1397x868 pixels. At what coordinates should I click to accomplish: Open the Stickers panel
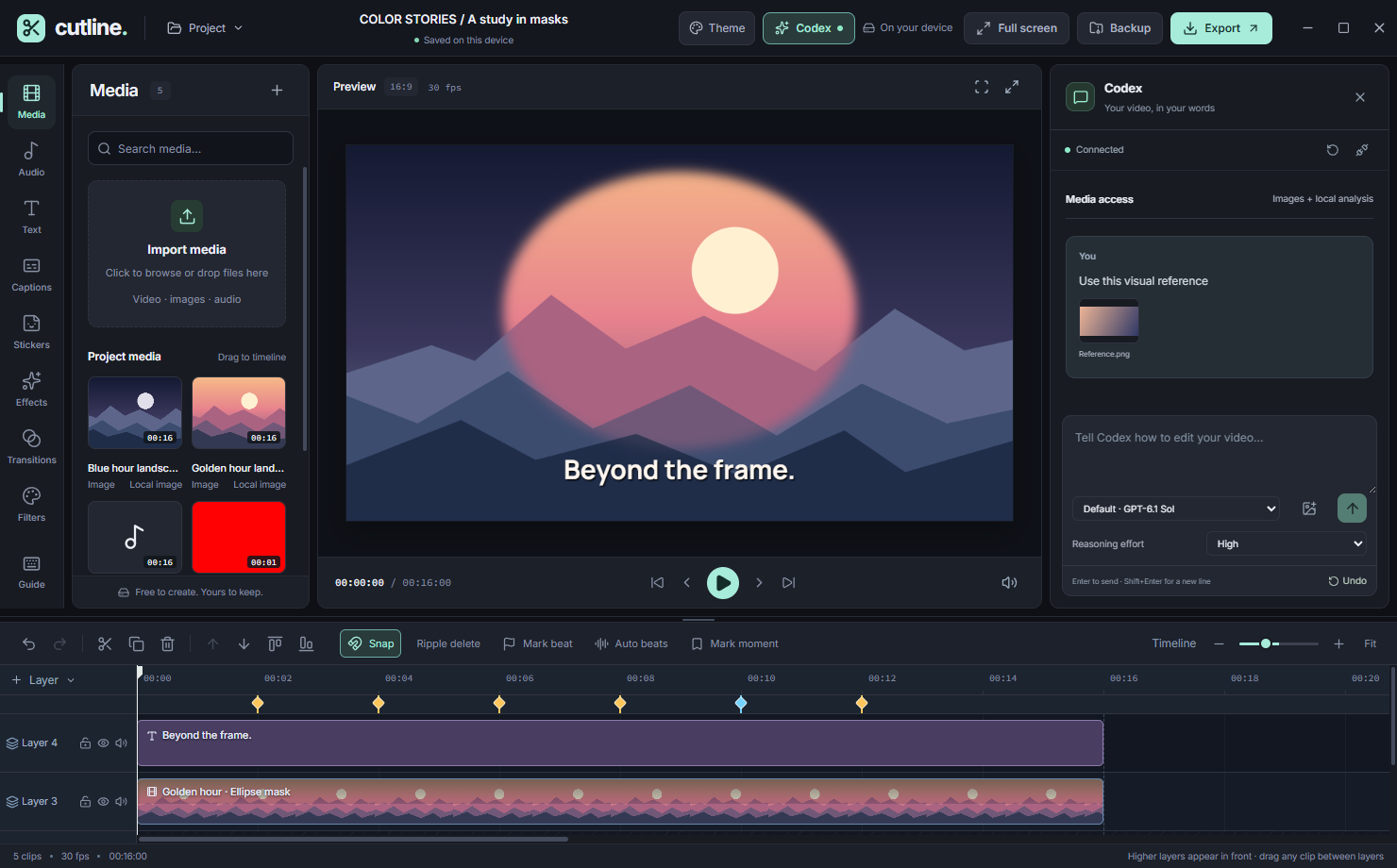31,331
